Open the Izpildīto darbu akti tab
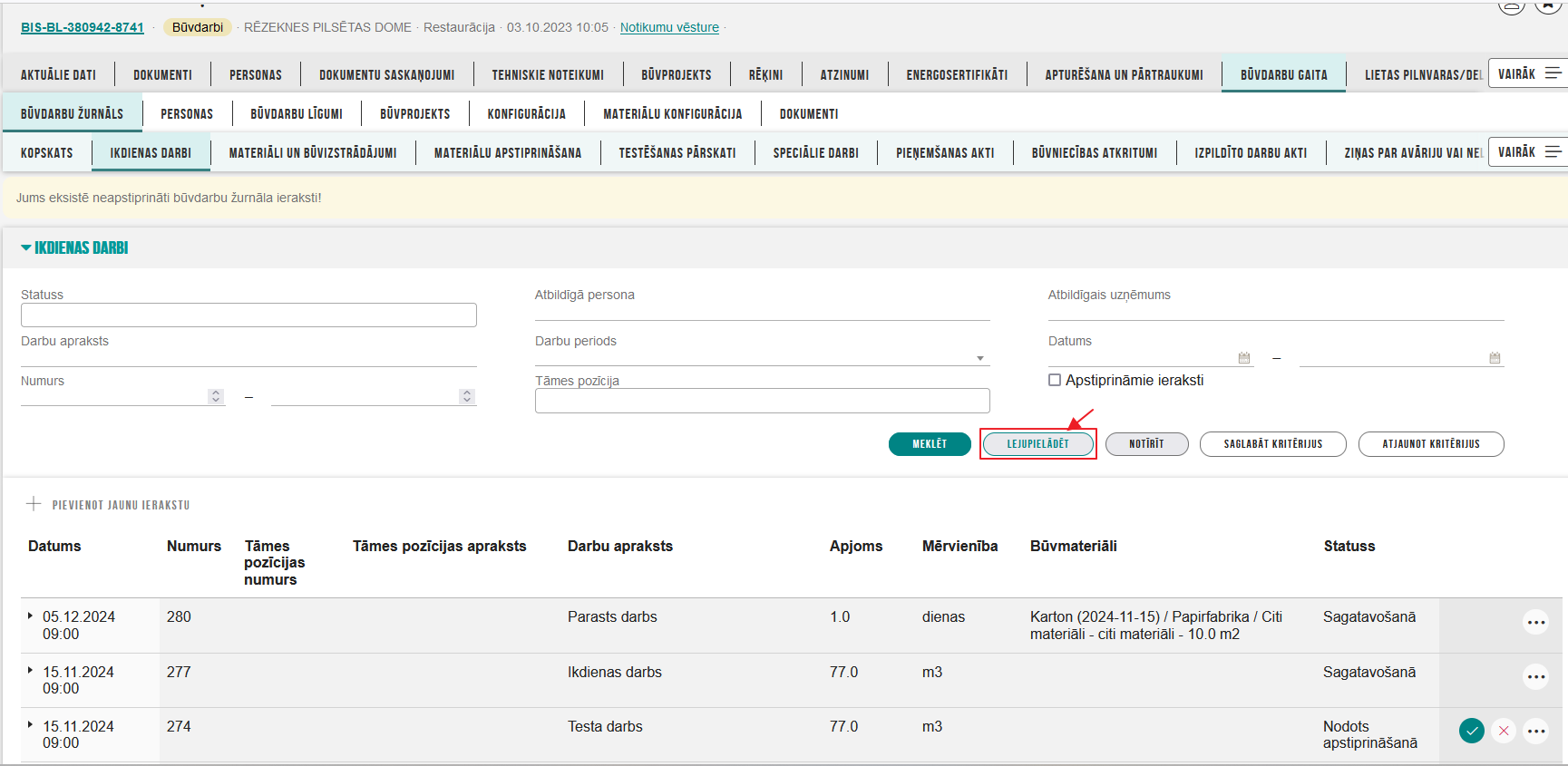The width and height of the screenshot is (1568, 766). pyautogui.click(x=1251, y=152)
